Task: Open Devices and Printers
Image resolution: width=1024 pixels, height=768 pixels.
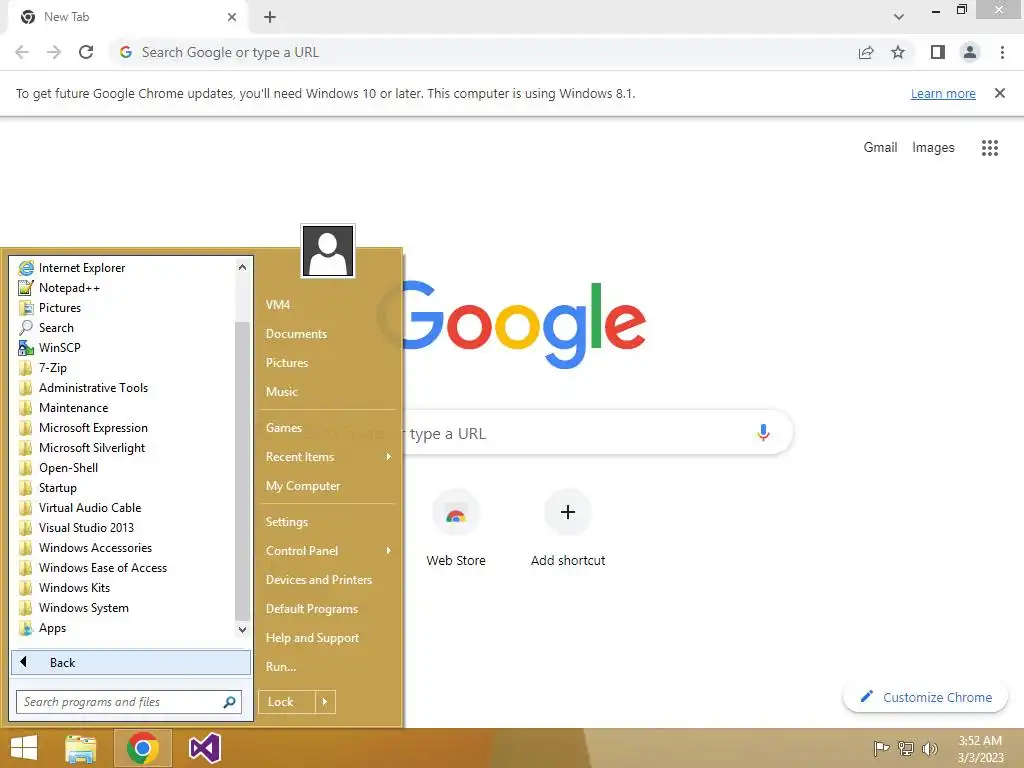Action: pos(319,580)
